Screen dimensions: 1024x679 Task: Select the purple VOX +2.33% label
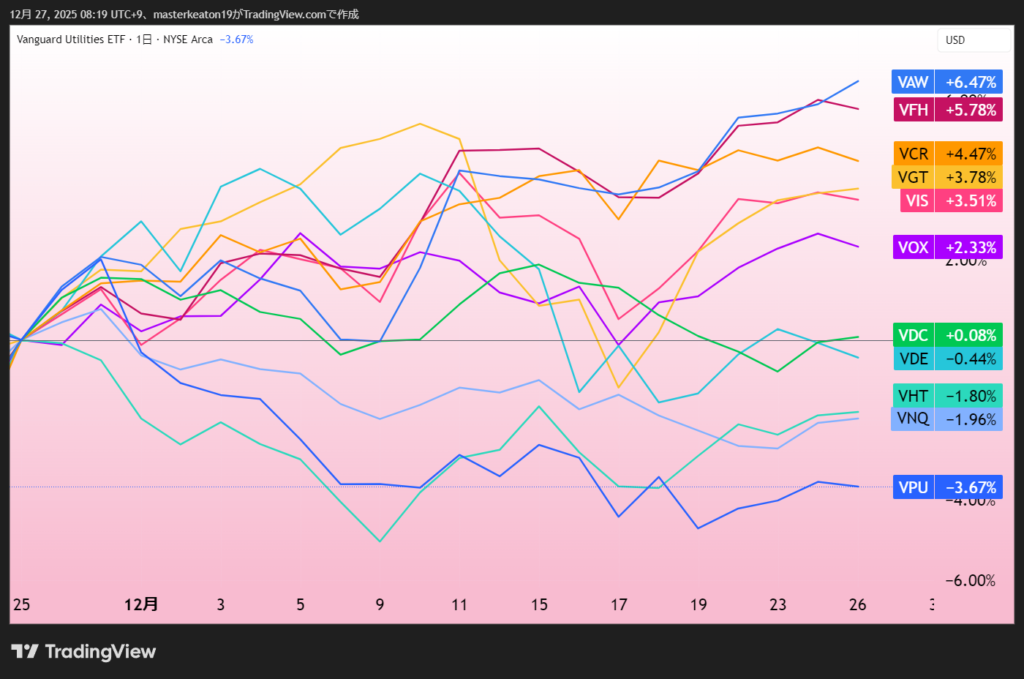pyautogui.click(x=947, y=247)
